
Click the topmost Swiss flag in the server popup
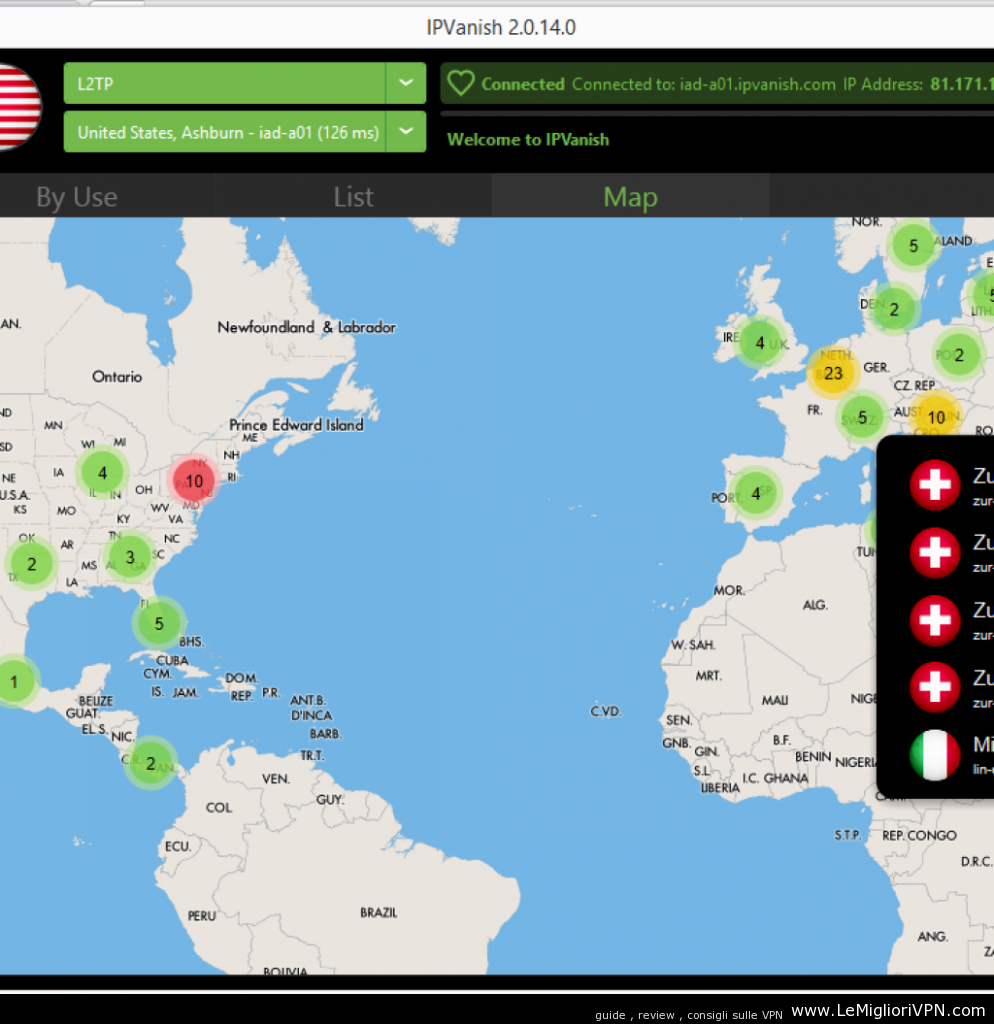tap(935, 485)
